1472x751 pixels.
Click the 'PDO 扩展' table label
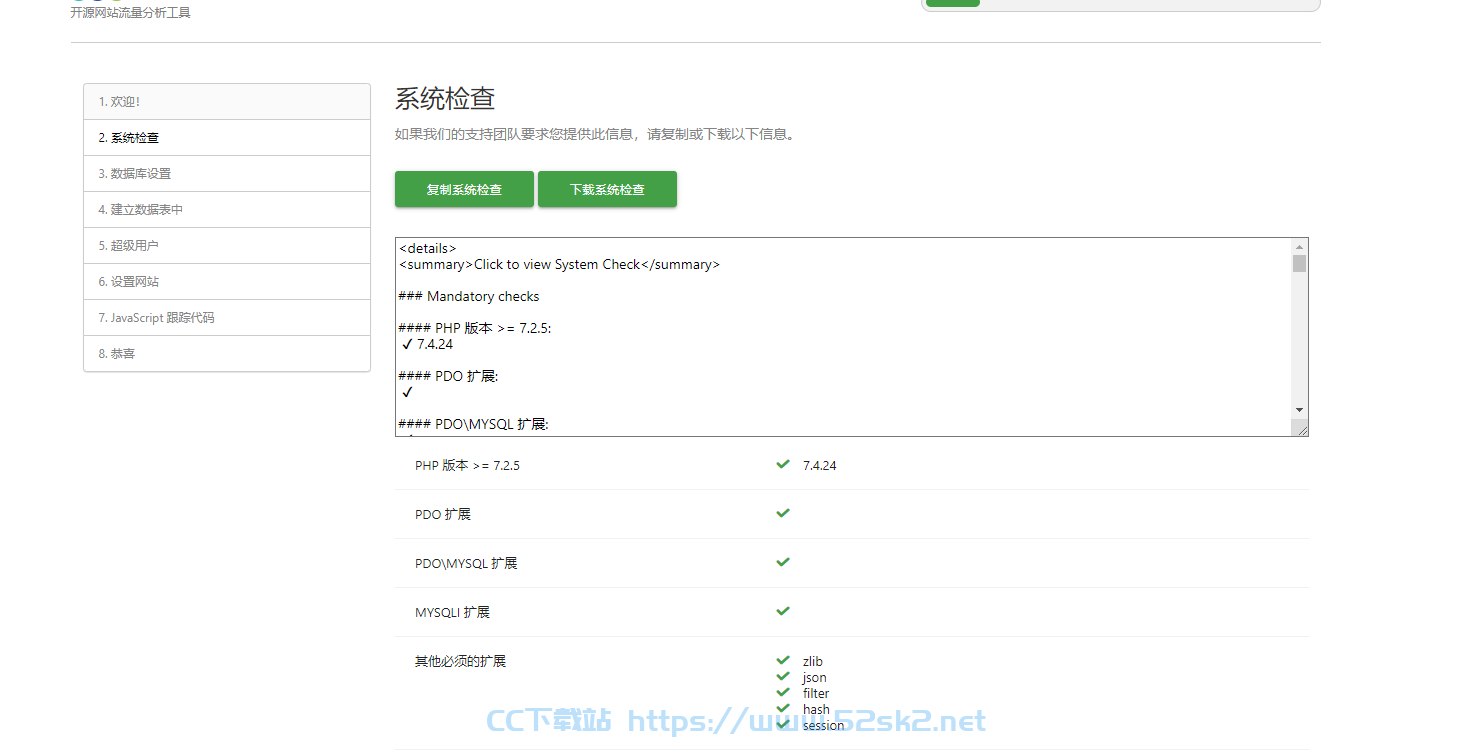pyautogui.click(x=443, y=515)
